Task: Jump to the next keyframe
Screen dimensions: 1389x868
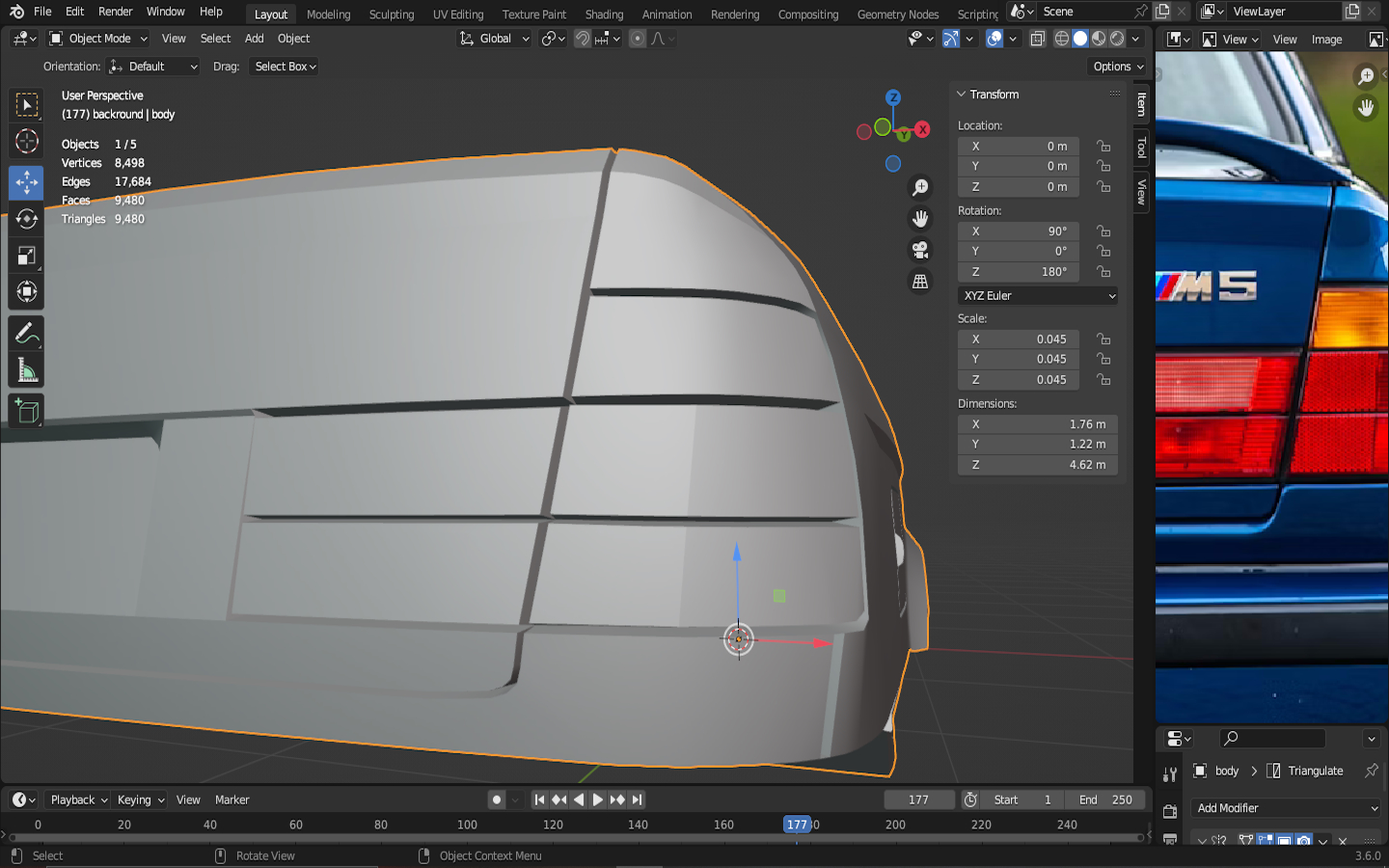Action: click(617, 800)
